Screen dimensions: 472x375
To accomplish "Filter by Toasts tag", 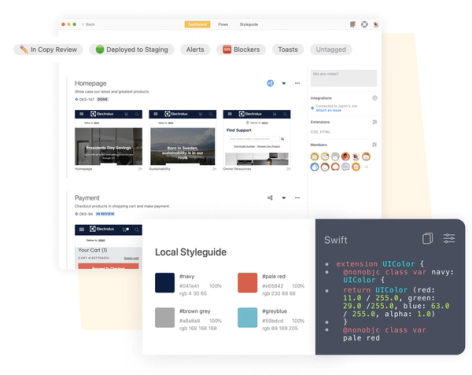I will pos(288,49).
